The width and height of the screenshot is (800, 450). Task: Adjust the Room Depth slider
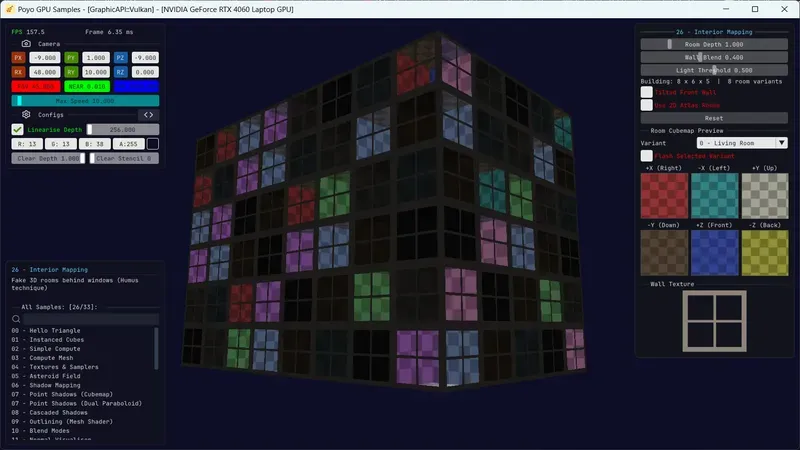click(714, 44)
